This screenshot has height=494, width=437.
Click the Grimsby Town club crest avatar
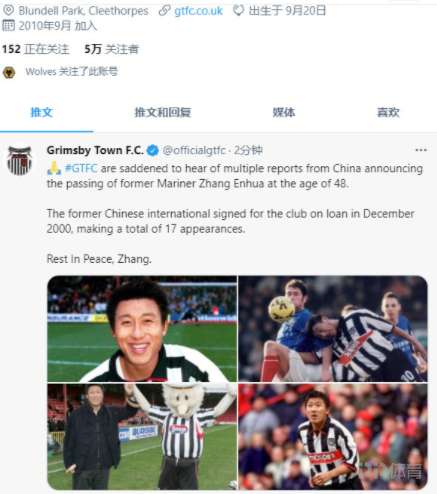pos(20,160)
